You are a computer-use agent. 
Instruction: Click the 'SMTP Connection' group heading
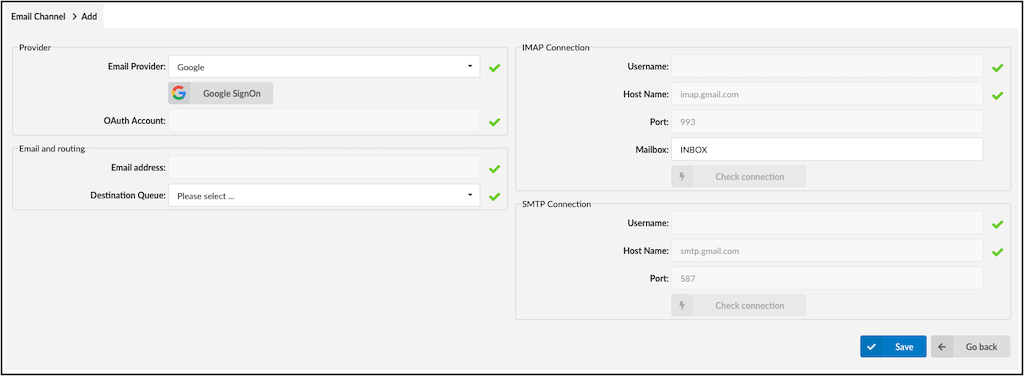556,204
